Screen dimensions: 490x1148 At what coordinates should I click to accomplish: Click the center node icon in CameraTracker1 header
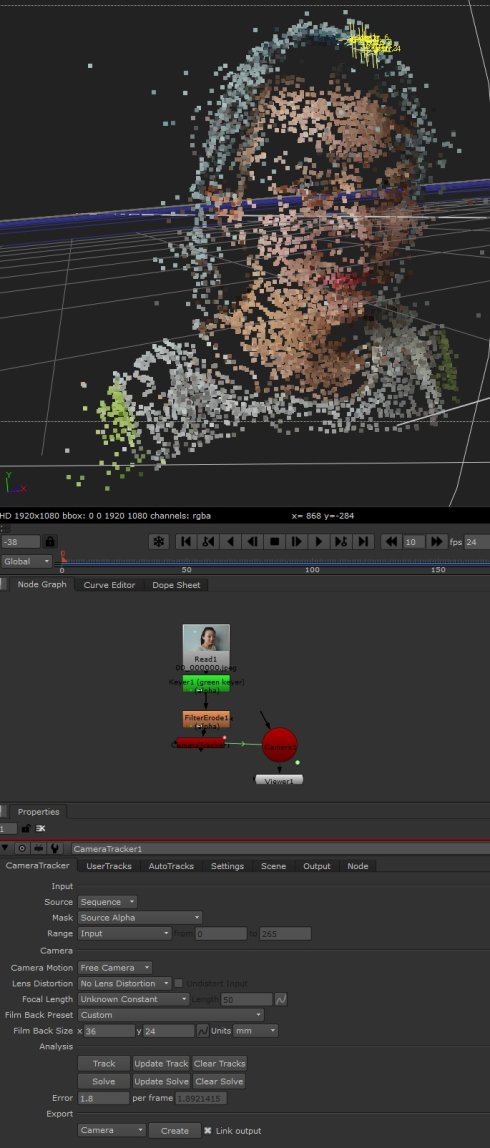[x=22, y=849]
